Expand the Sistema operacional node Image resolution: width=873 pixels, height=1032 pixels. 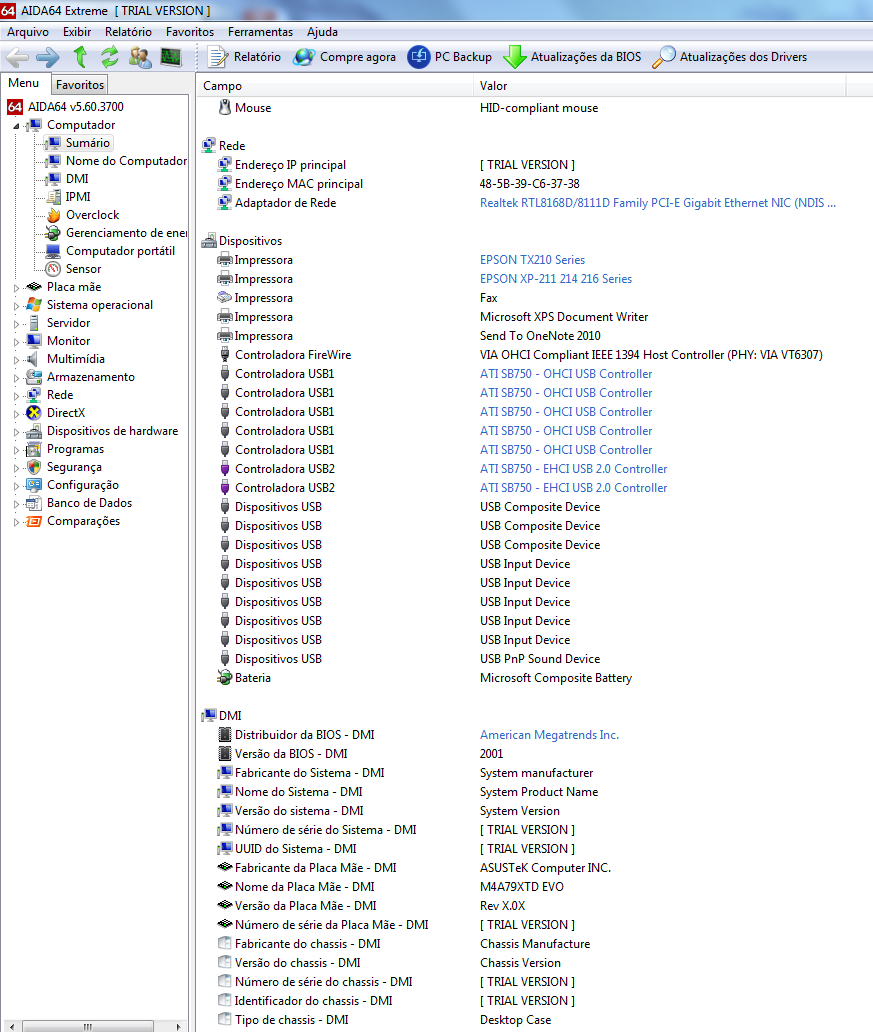coord(16,305)
